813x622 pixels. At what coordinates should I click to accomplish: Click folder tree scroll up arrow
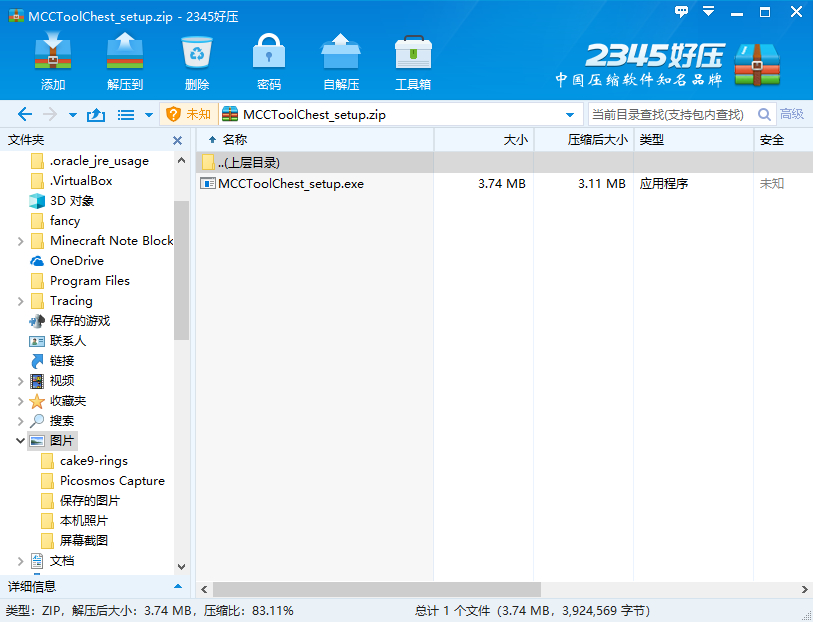click(181, 161)
